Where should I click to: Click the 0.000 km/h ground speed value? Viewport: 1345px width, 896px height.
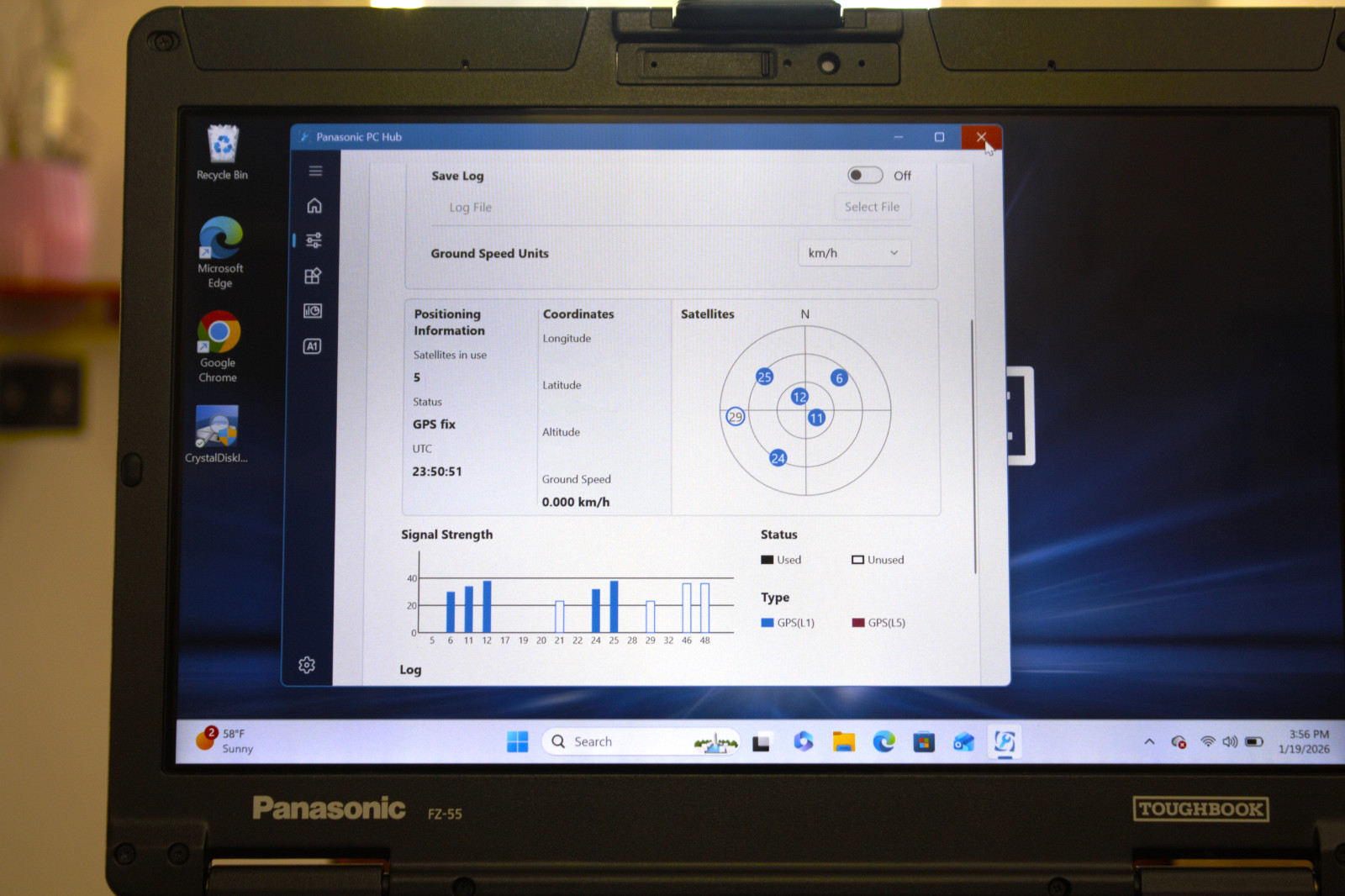[576, 502]
